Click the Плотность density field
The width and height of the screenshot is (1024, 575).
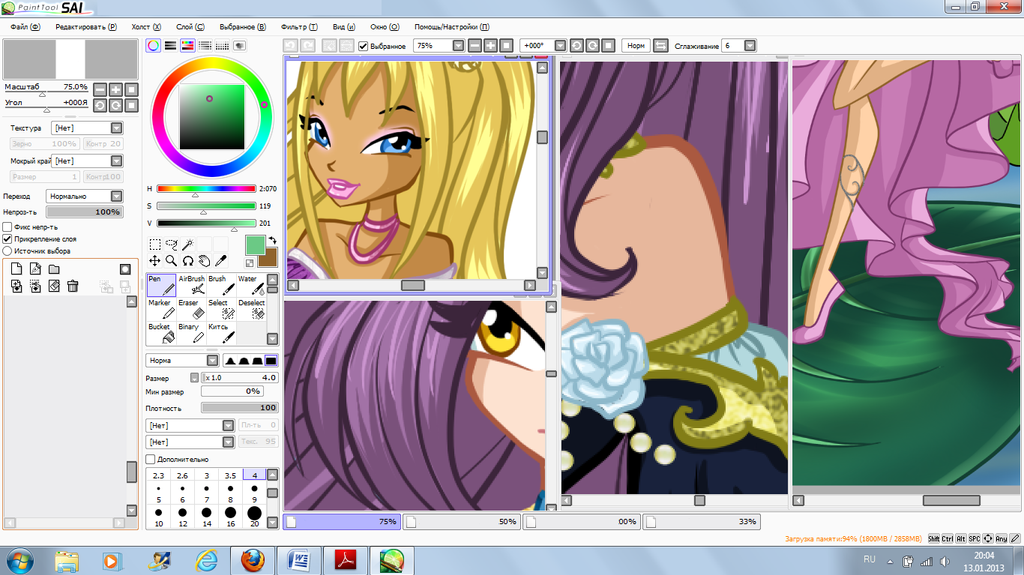click(239, 408)
